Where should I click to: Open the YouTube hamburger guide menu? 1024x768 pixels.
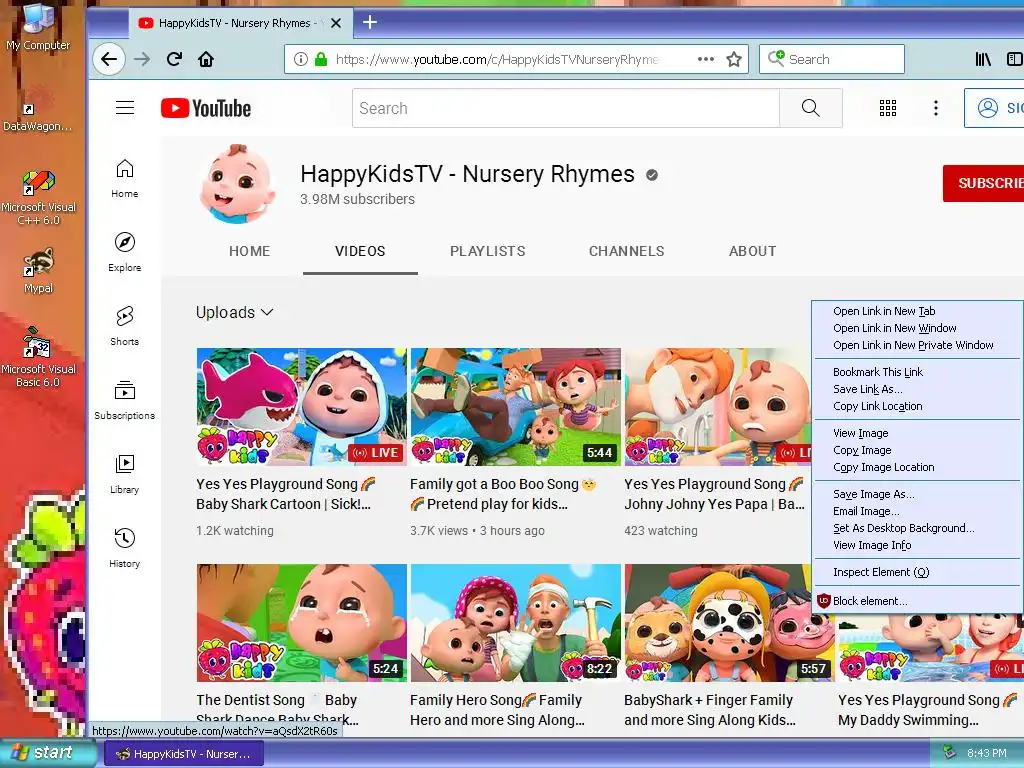click(x=125, y=108)
